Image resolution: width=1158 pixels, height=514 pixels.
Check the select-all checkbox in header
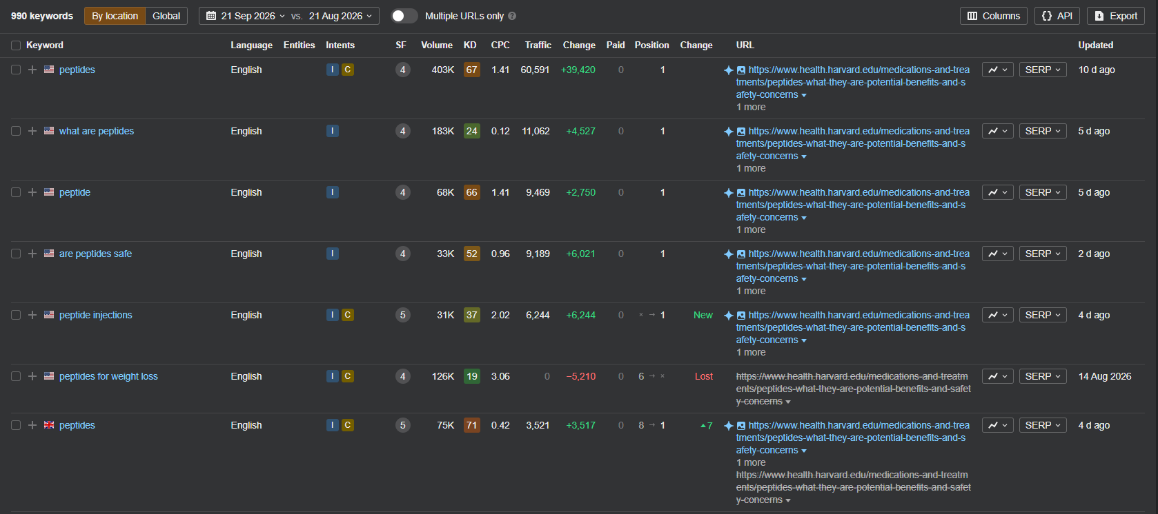[16, 45]
